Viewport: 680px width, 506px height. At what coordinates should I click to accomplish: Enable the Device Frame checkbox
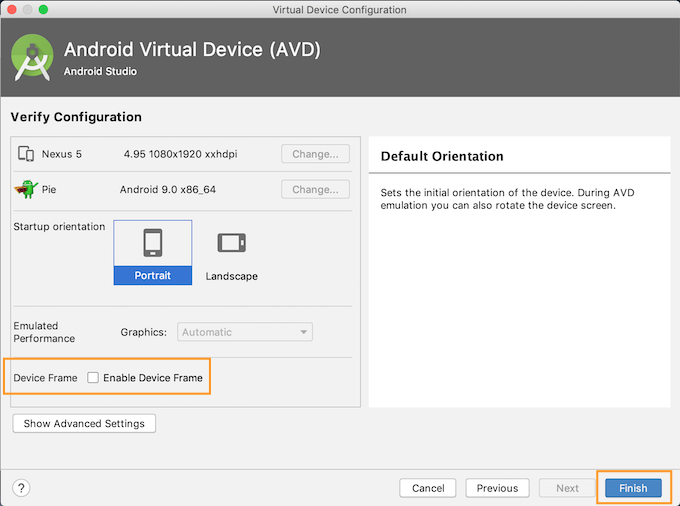coord(93,378)
